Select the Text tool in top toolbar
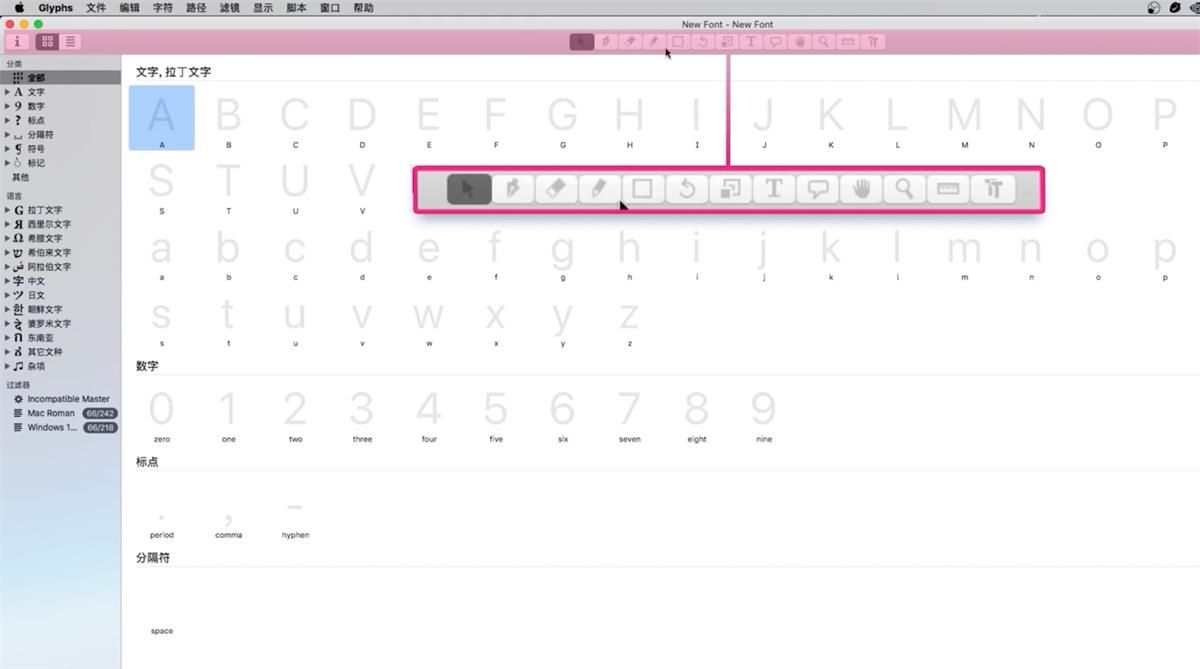This screenshot has width=1200, height=669. [x=751, y=42]
